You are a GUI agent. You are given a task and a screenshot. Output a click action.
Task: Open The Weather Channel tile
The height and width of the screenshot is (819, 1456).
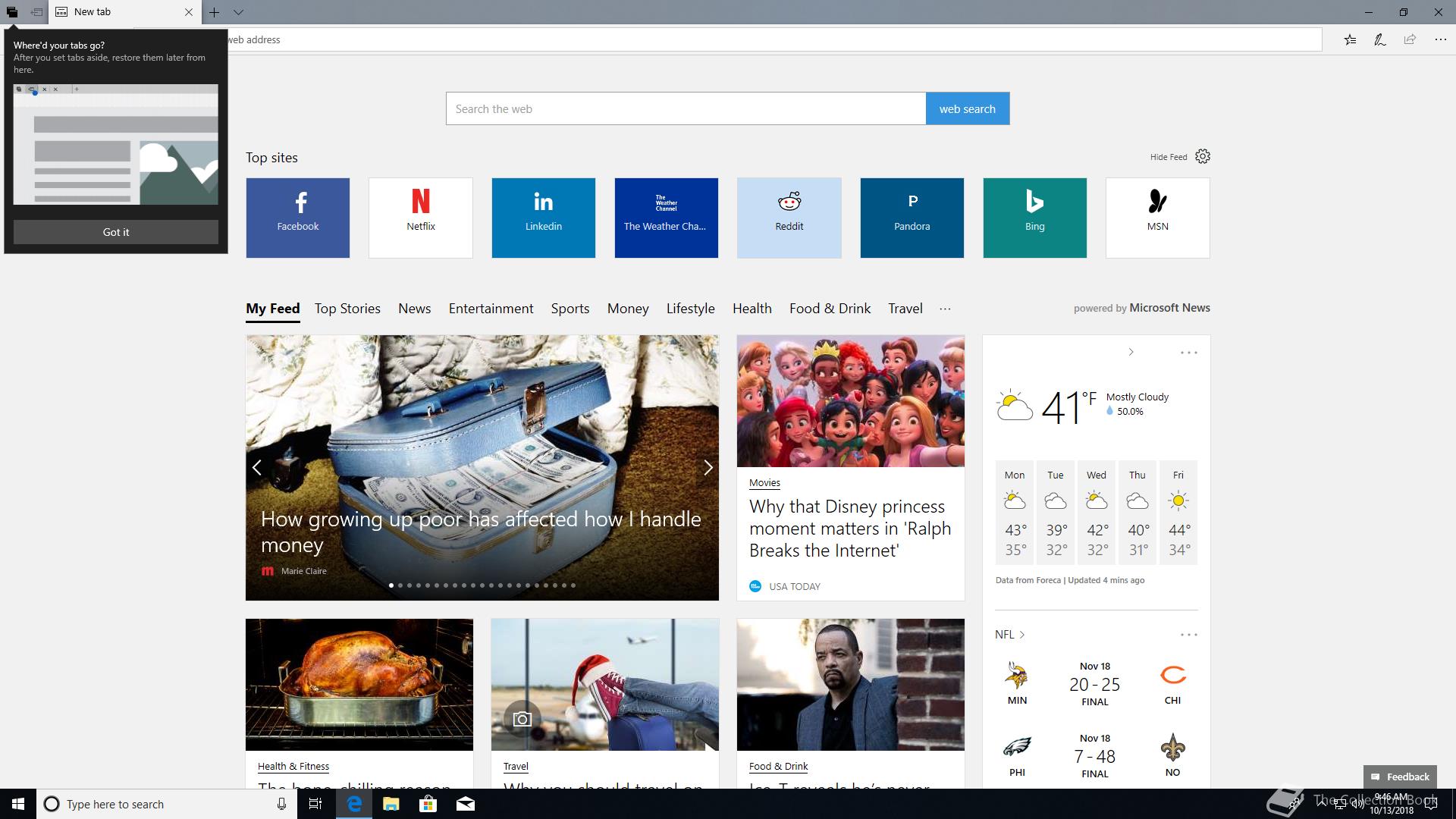point(667,218)
